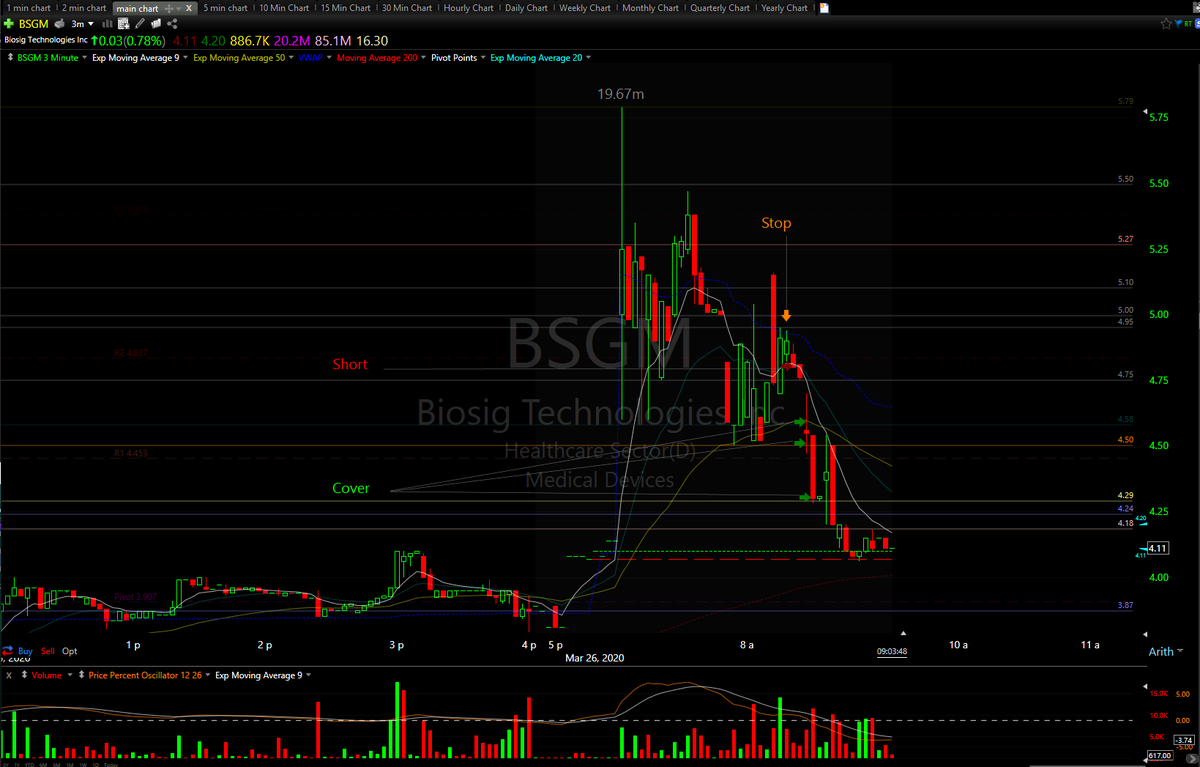This screenshot has width=1200, height=767.
Task: Expand Exp Moving Average 50 dropdown
Action: [x=291, y=58]
